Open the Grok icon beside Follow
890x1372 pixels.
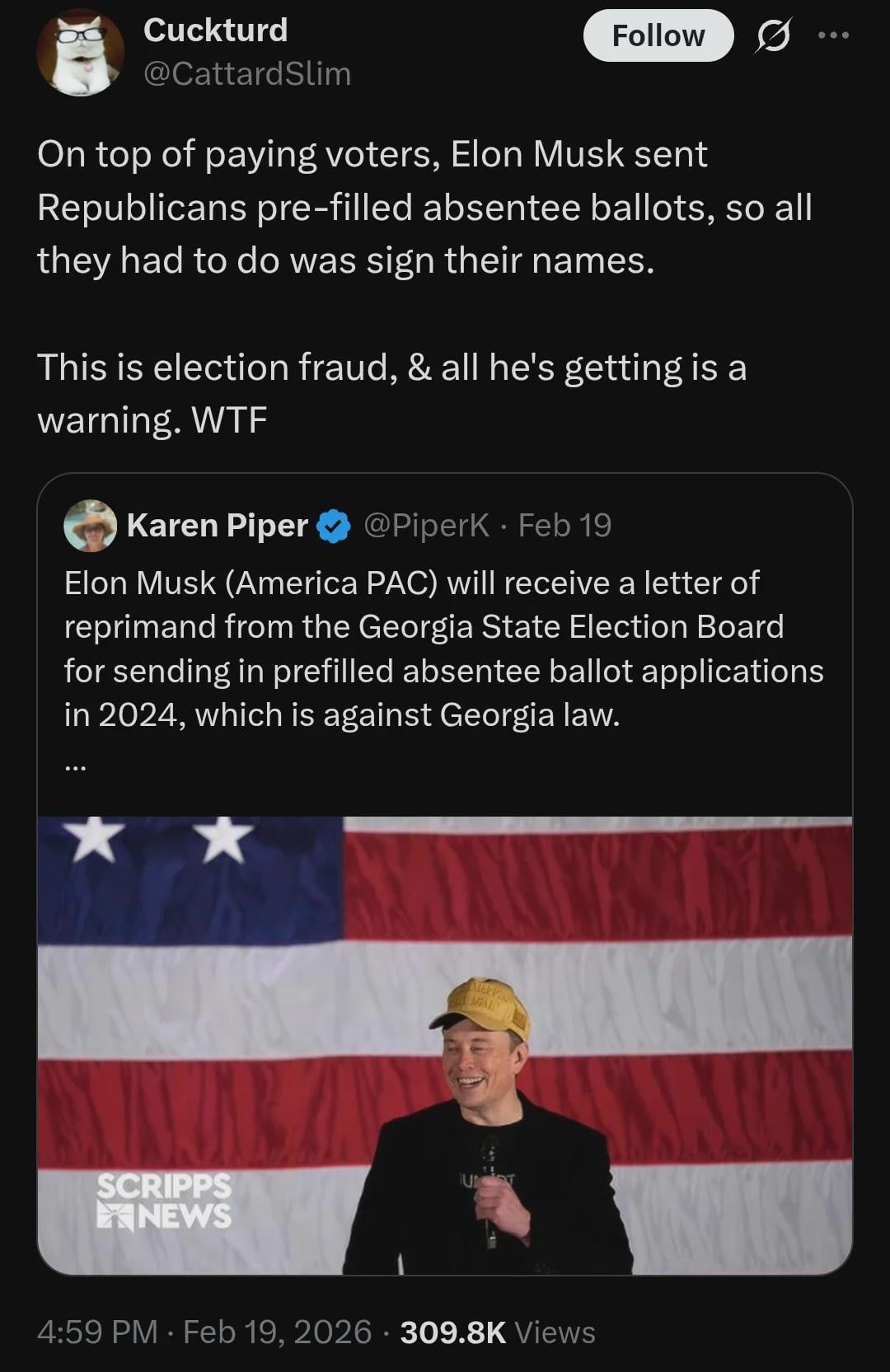pyautogui.click(x=772, y=36)
